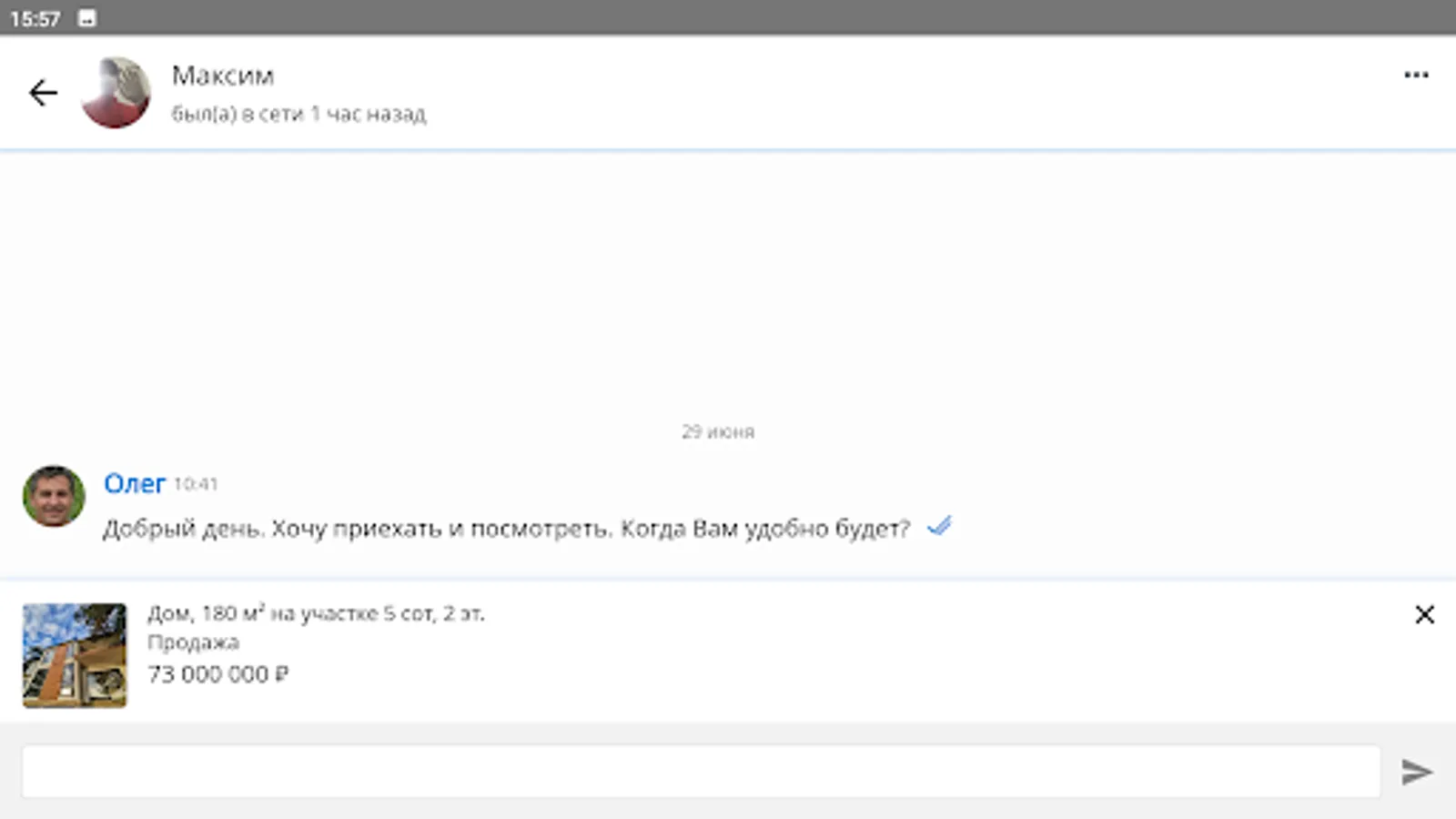
Task: Select the message starting with Добрый день
Action: [x=506, y=529]
